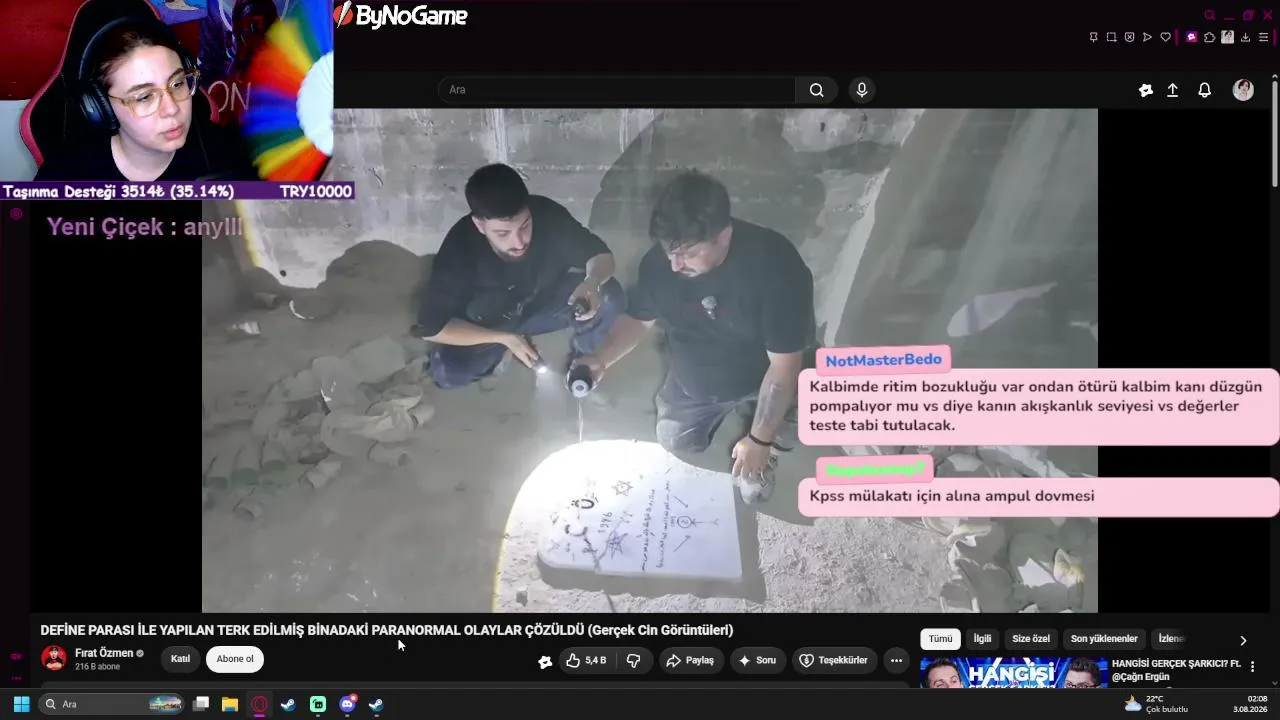Activate the voice search microphone
The image size is (1280, 720).
click(x=862, y=90)
